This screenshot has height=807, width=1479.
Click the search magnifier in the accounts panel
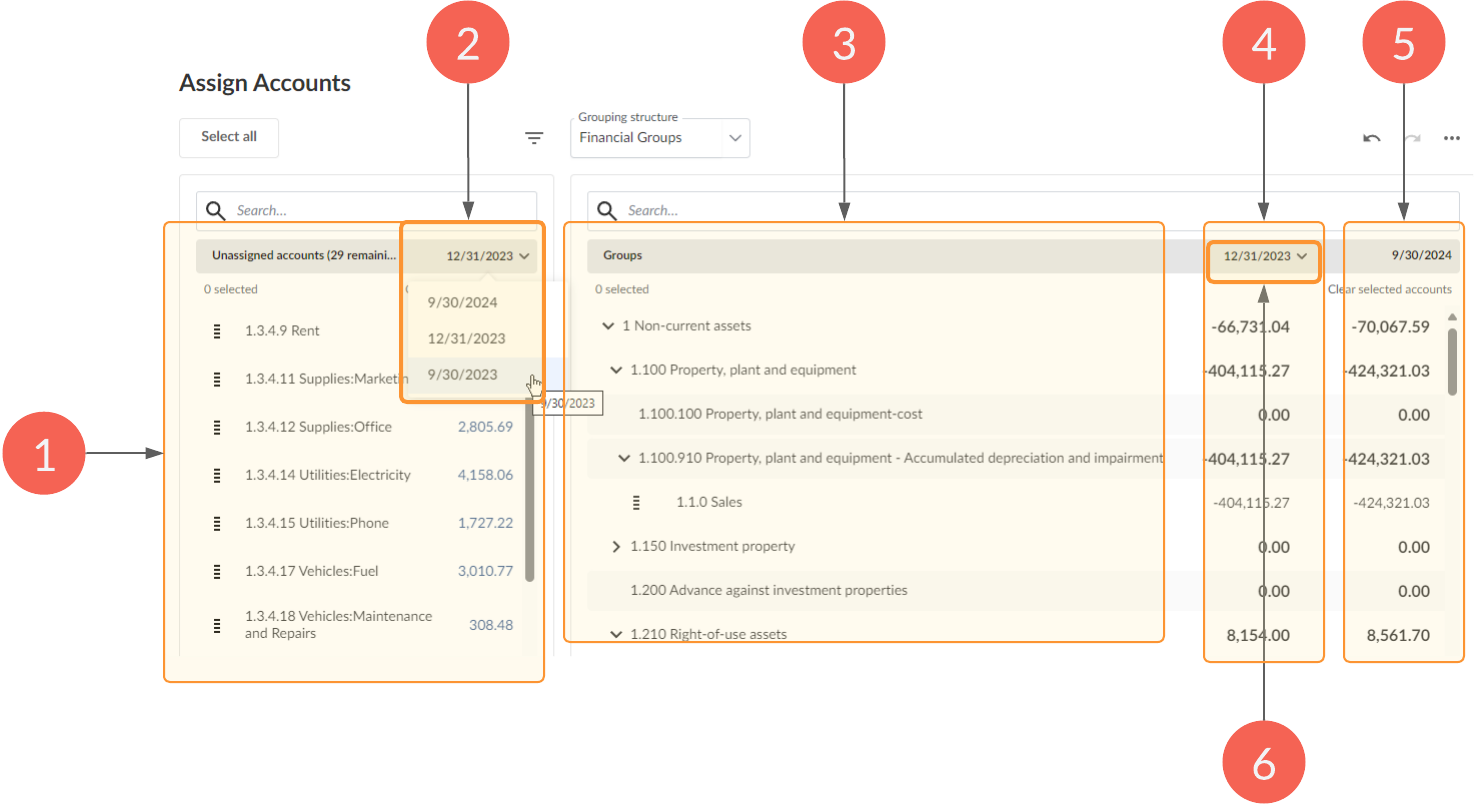[x=215, y=210]
